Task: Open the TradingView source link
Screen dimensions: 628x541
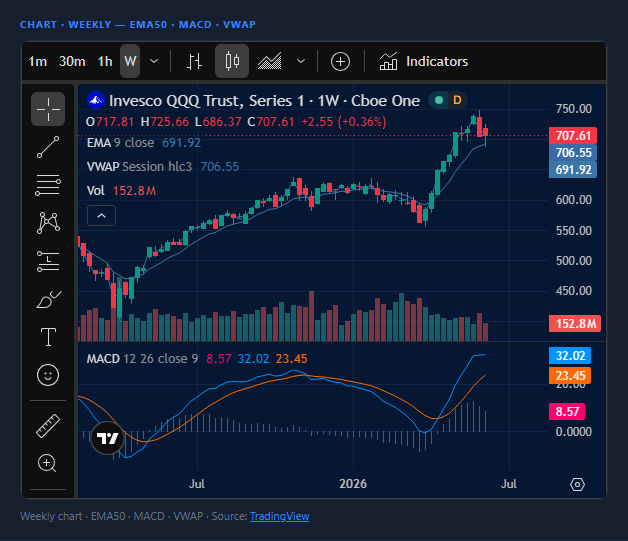Action: pyautogui.click(x=280, y=516)
